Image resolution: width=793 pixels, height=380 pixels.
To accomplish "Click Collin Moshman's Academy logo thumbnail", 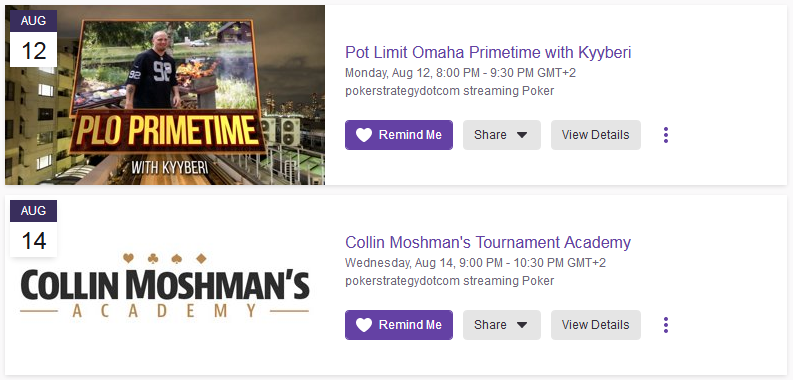I will point(165,286).
